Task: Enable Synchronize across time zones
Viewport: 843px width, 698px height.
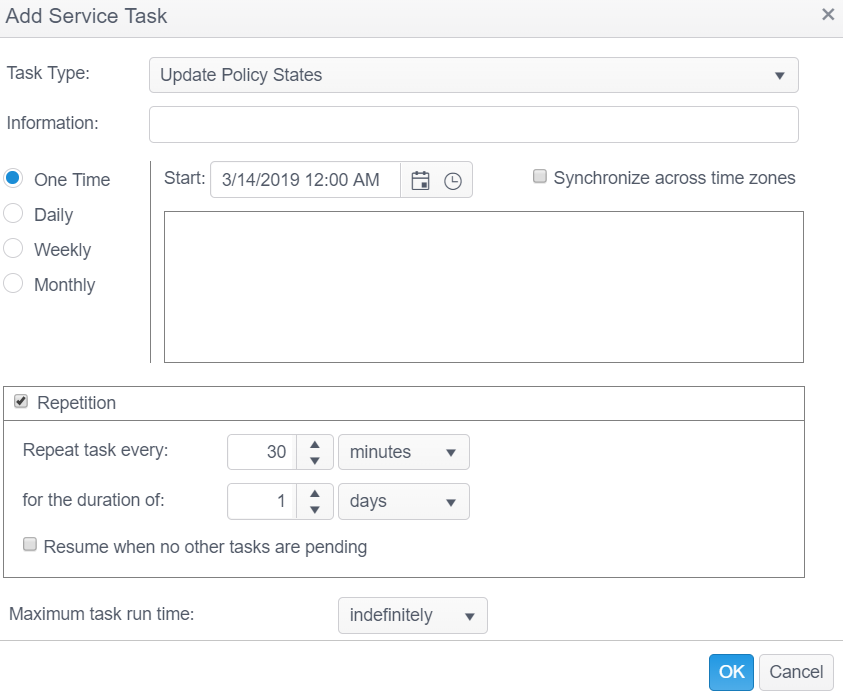Action: (540, 177)
